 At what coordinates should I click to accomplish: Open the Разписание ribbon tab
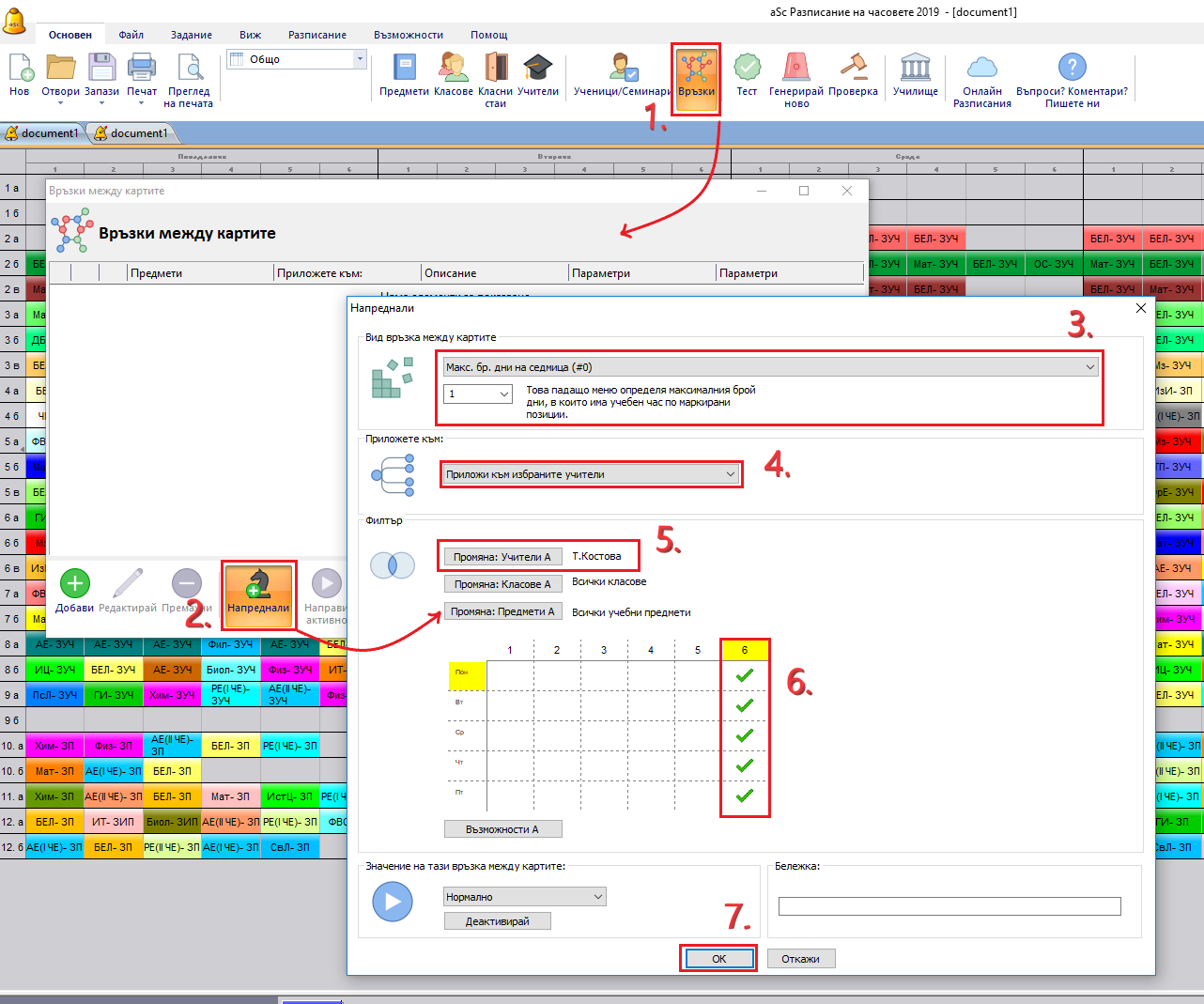[316, 35]
